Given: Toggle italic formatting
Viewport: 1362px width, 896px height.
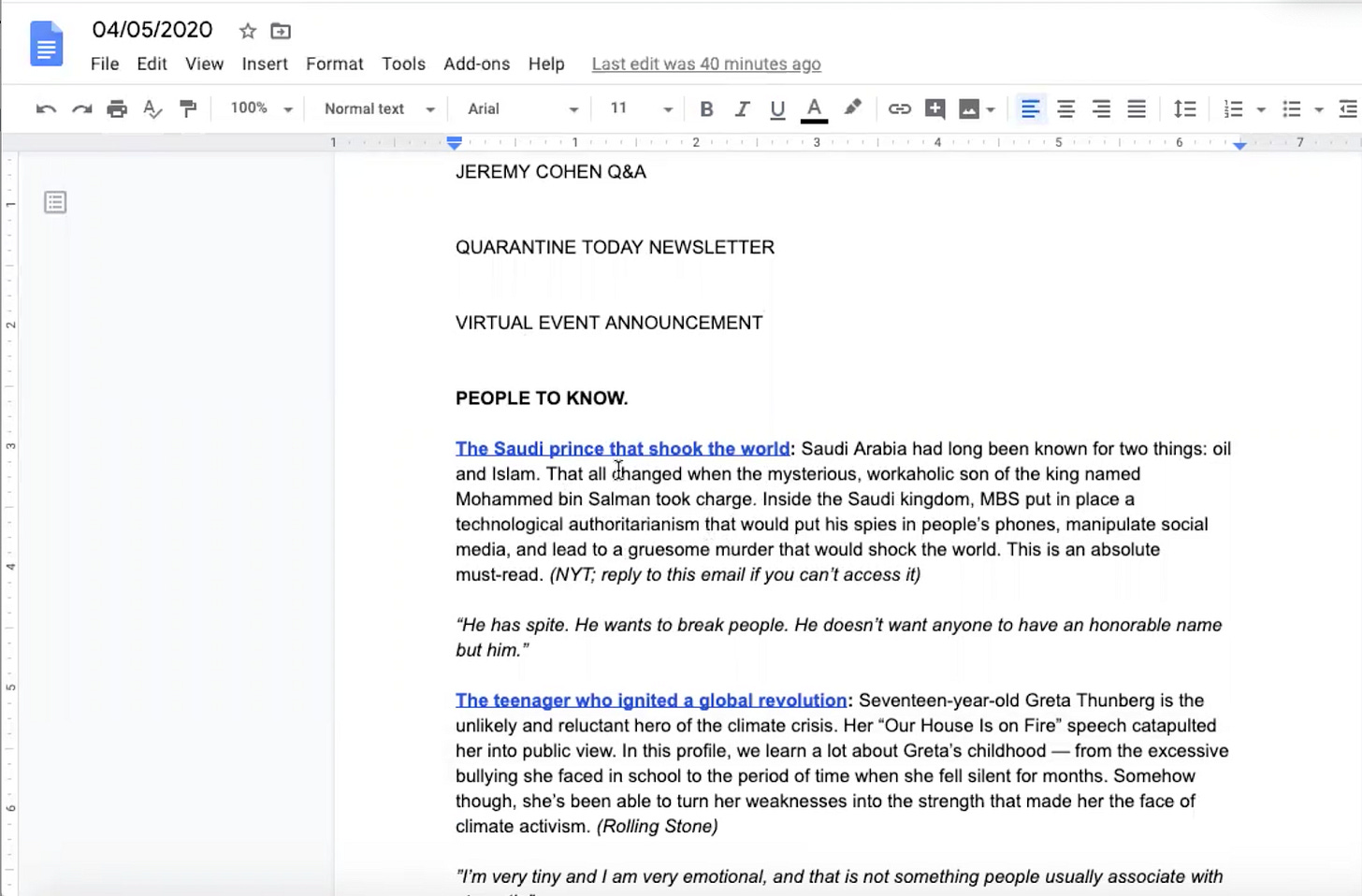Looking at the screenshot, I should [x=742, y=109].
